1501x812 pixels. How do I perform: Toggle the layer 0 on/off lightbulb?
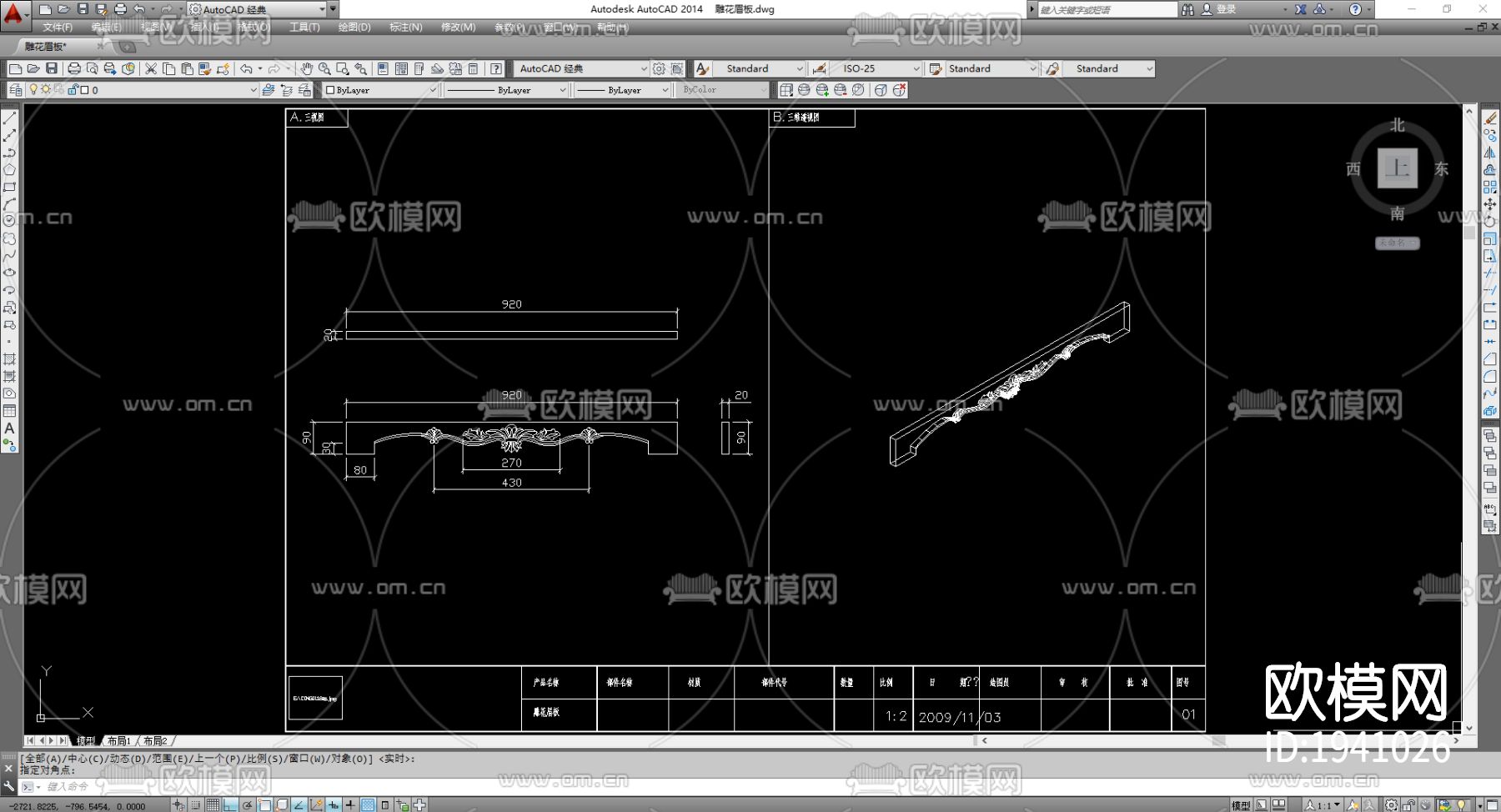pos(33,90)
